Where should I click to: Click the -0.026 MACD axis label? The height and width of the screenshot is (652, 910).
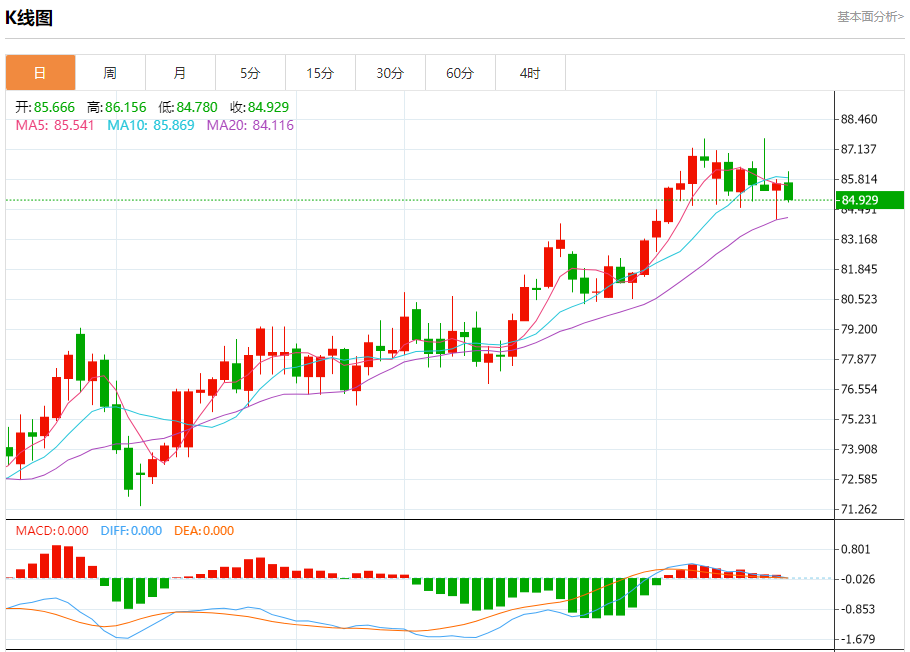point(858,579)
